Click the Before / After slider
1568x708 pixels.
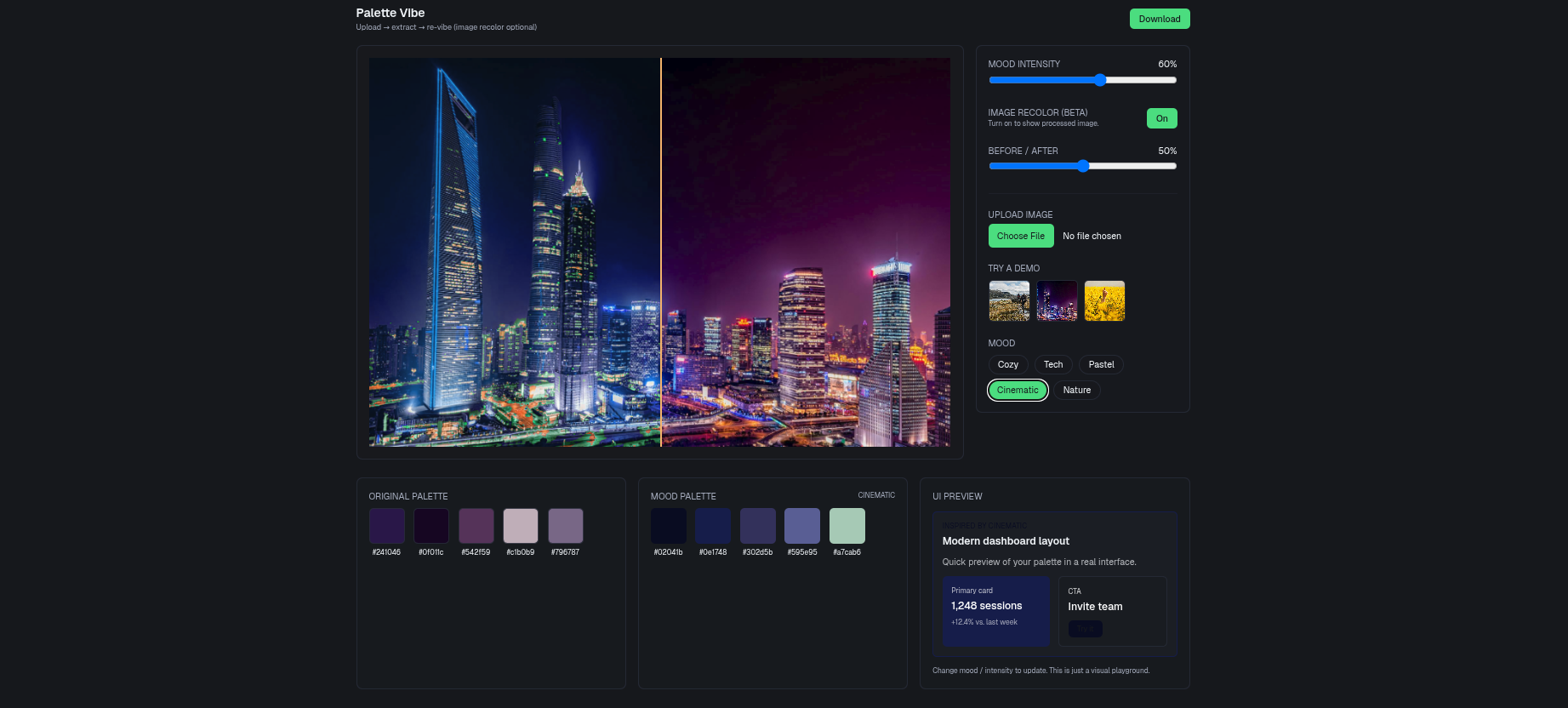click(x=1082, y=166)
